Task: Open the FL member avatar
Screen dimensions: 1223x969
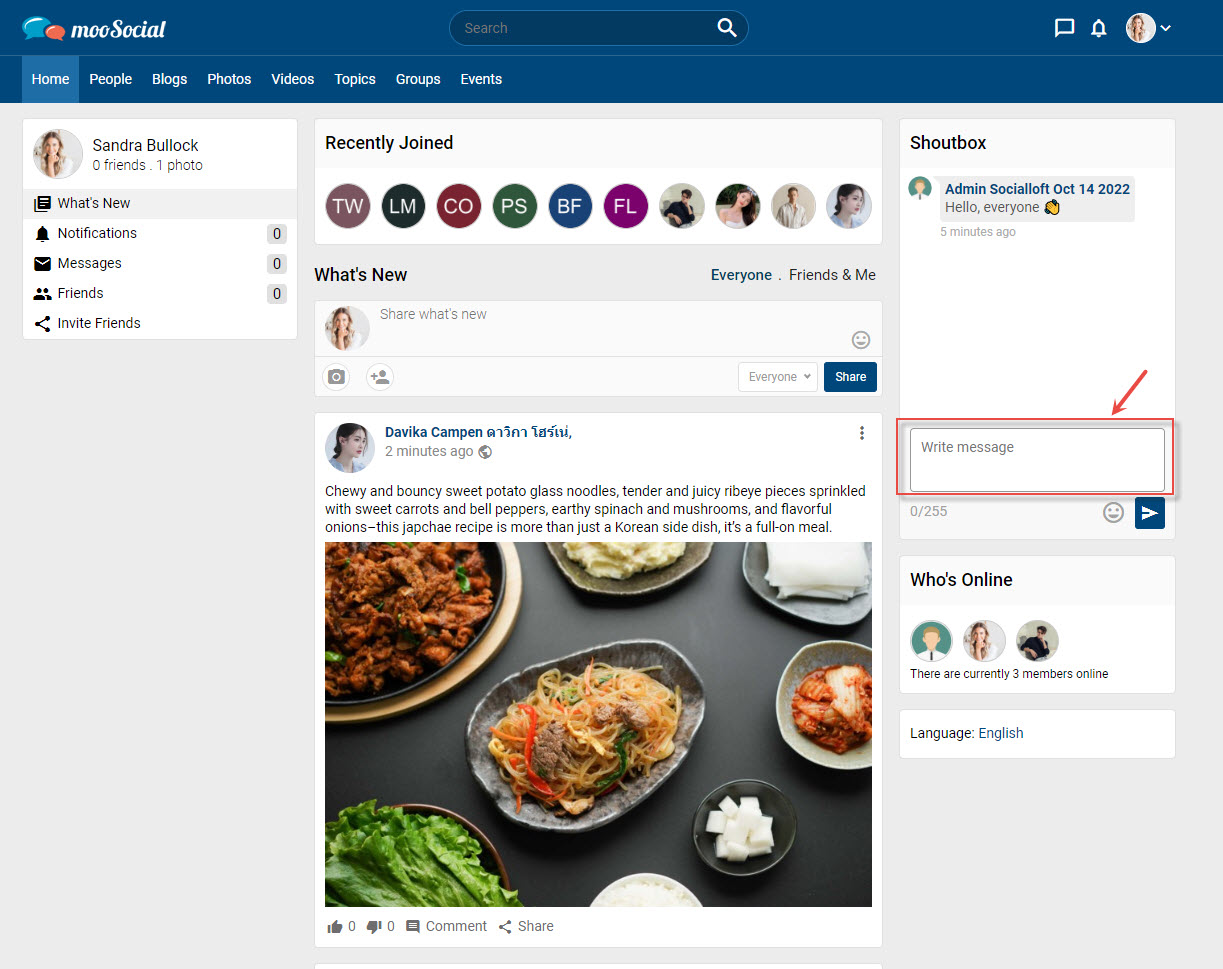Action: click(x=626, y=206)
